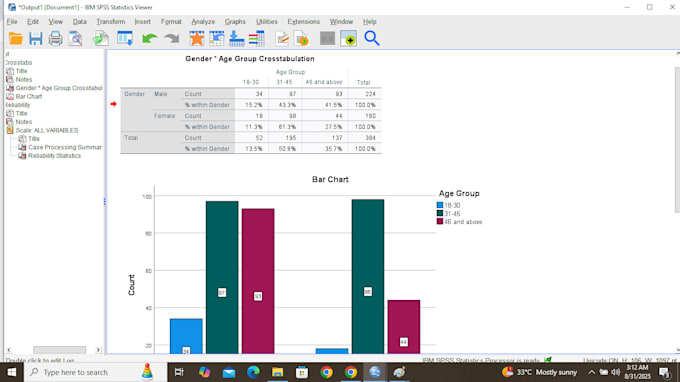Viewport: 680px width, 382px height.
Task: Open the View menu
Action: (x=56, y=22)
